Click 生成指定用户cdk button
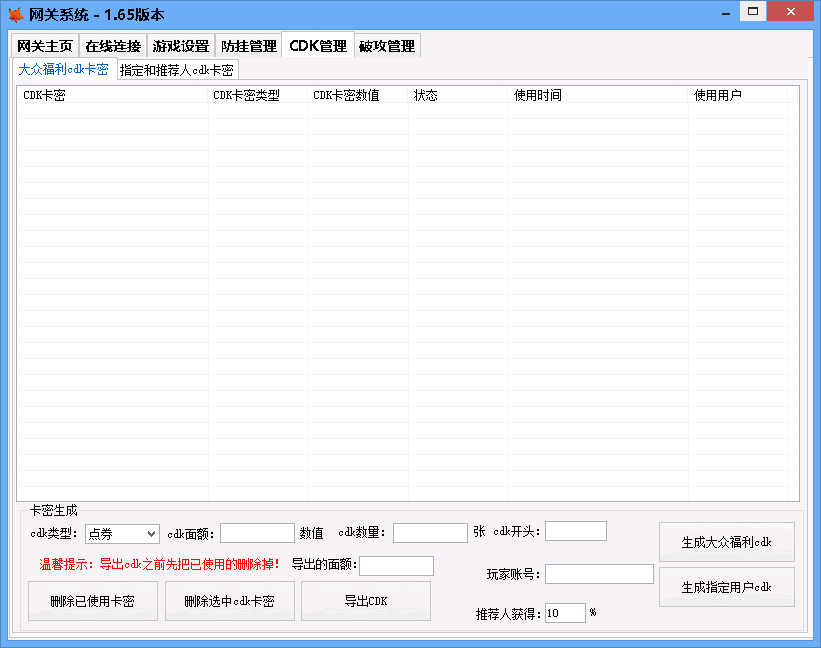 tap(727, 587)
